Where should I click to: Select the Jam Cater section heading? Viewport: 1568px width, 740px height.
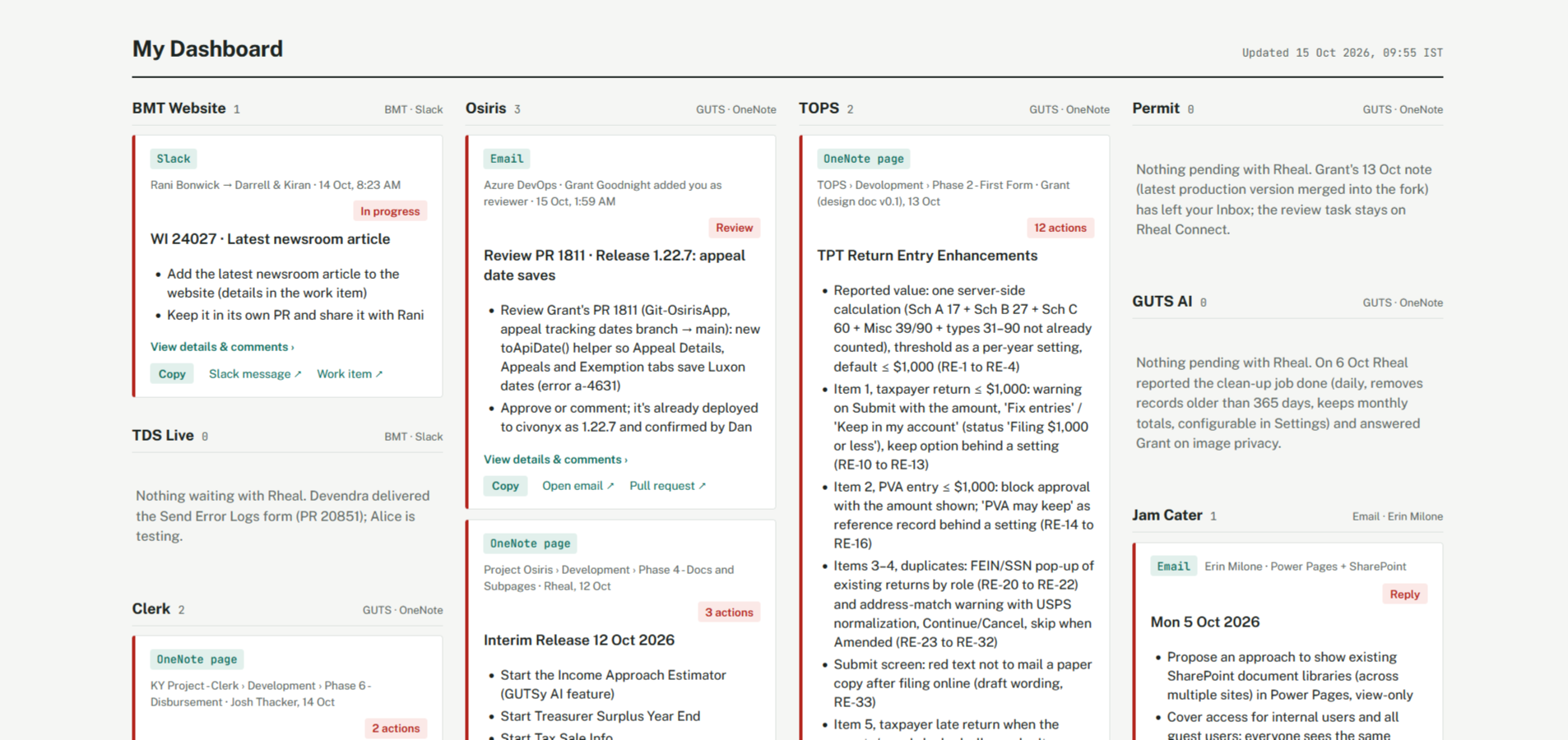1167,516
